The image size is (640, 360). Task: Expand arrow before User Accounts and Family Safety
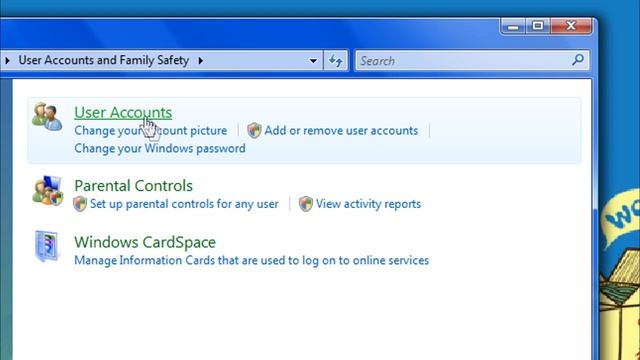(x=7, y=61)
